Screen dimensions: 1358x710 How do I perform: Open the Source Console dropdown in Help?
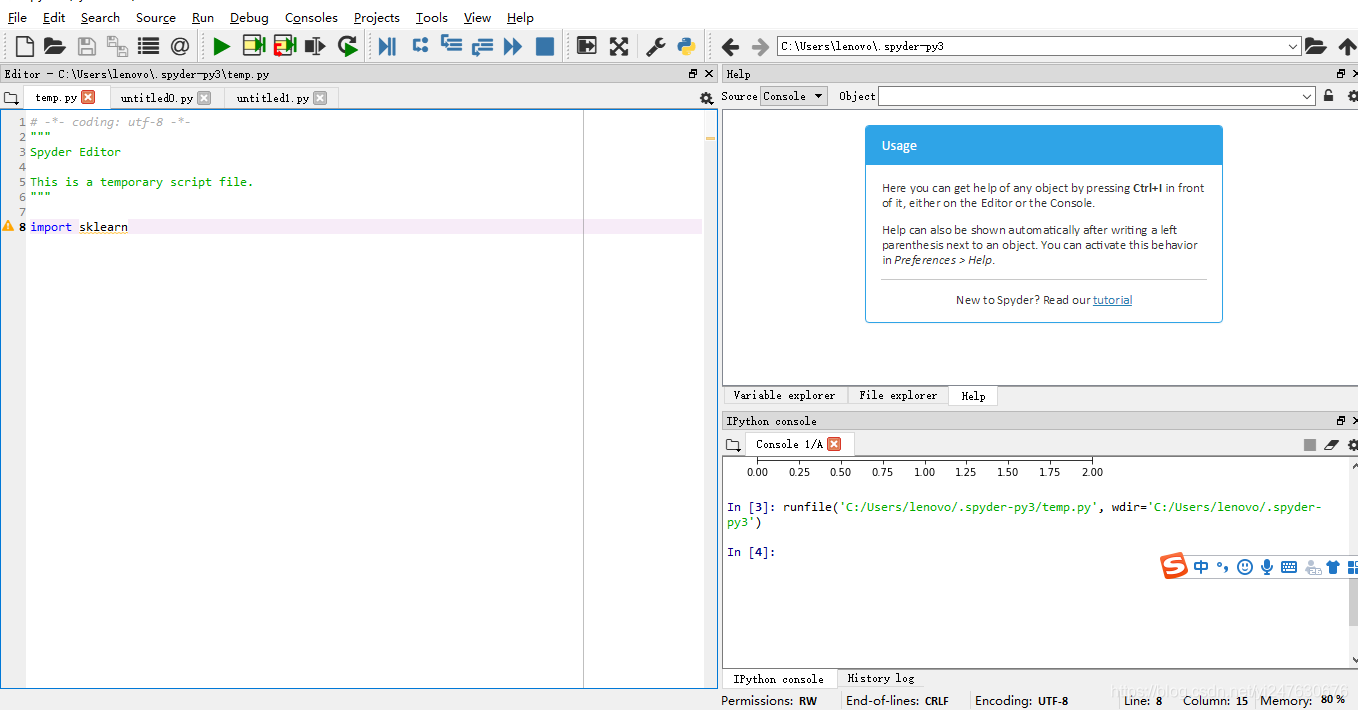click(x=794, y=96)
